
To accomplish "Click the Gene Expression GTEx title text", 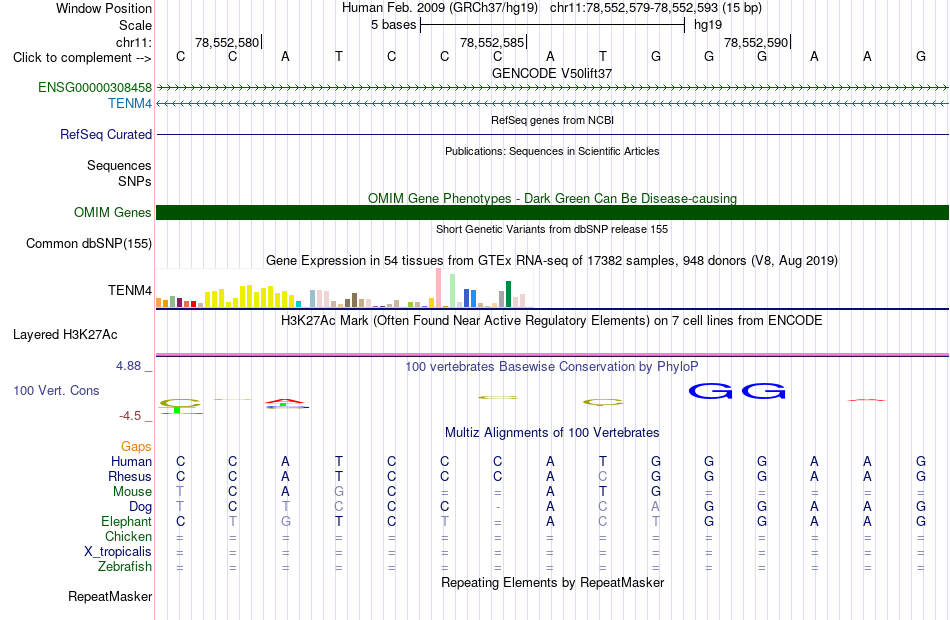I will pyautogui.click(x=552, y=261).
